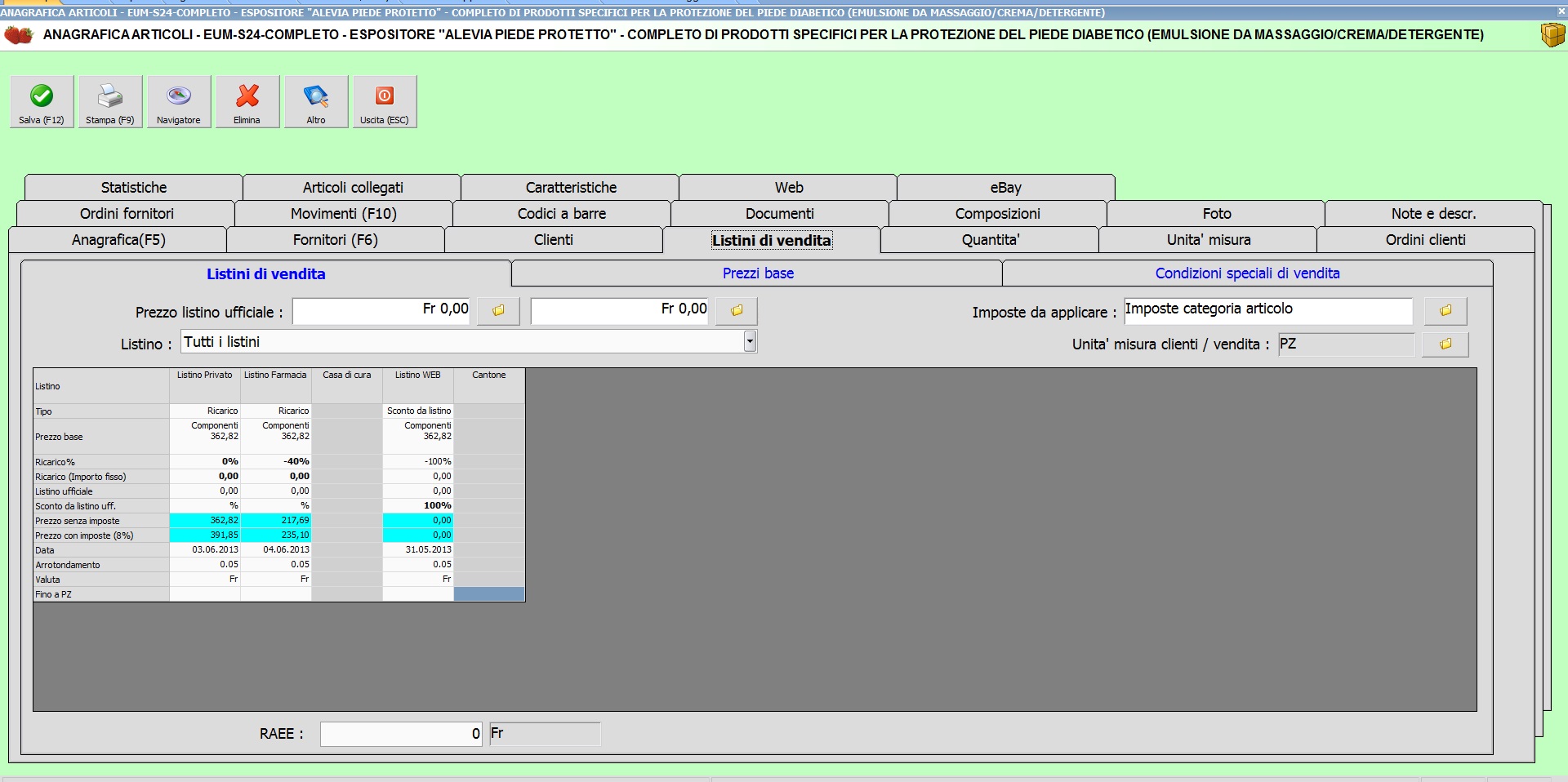Print using the Stampa (F9) button
Viewport: 1568px width, 782px height.
[x=110, y=102]
